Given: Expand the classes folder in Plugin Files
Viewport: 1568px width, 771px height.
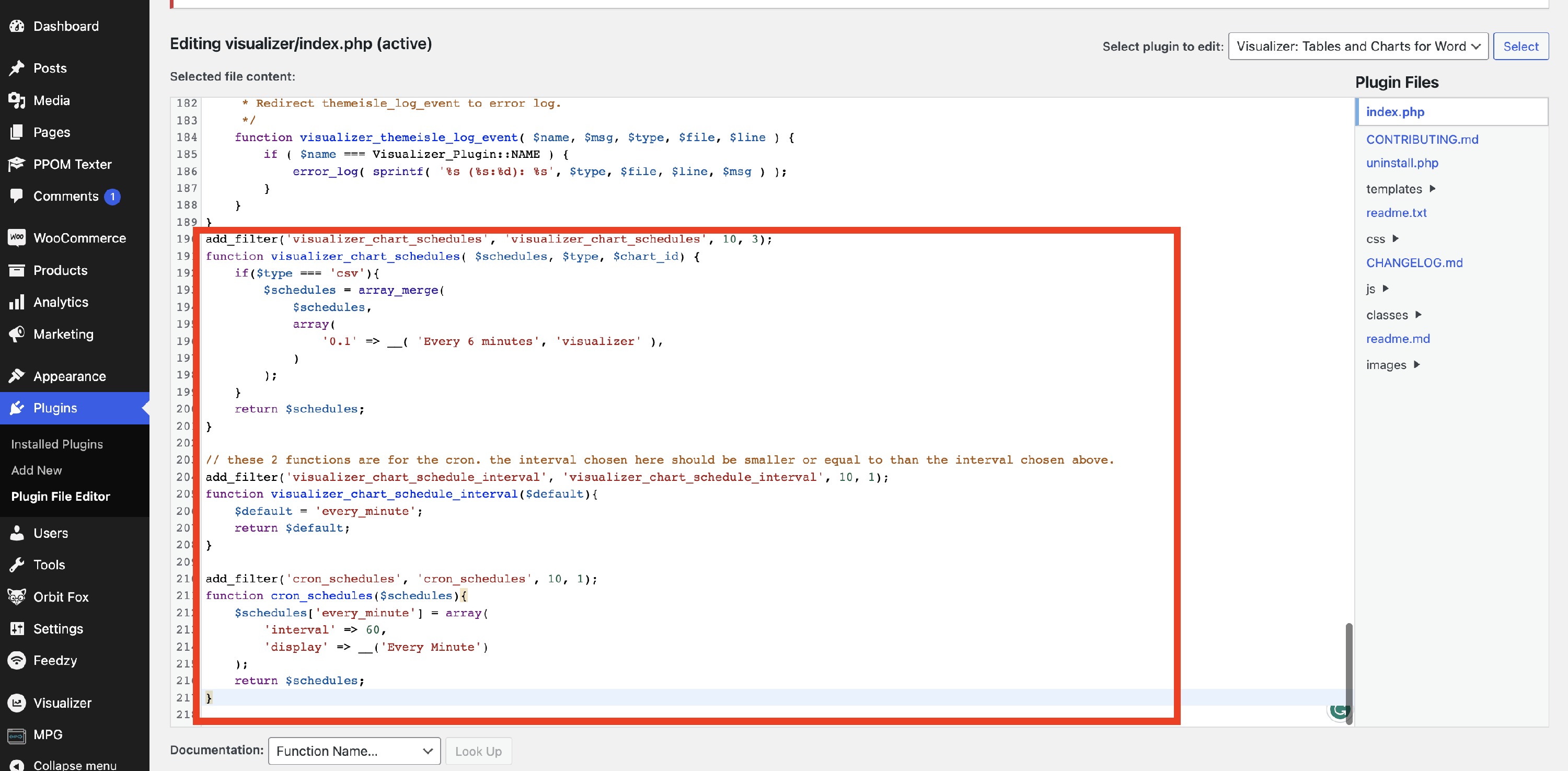Looking at the screenshot, I should coord(1419,315).
